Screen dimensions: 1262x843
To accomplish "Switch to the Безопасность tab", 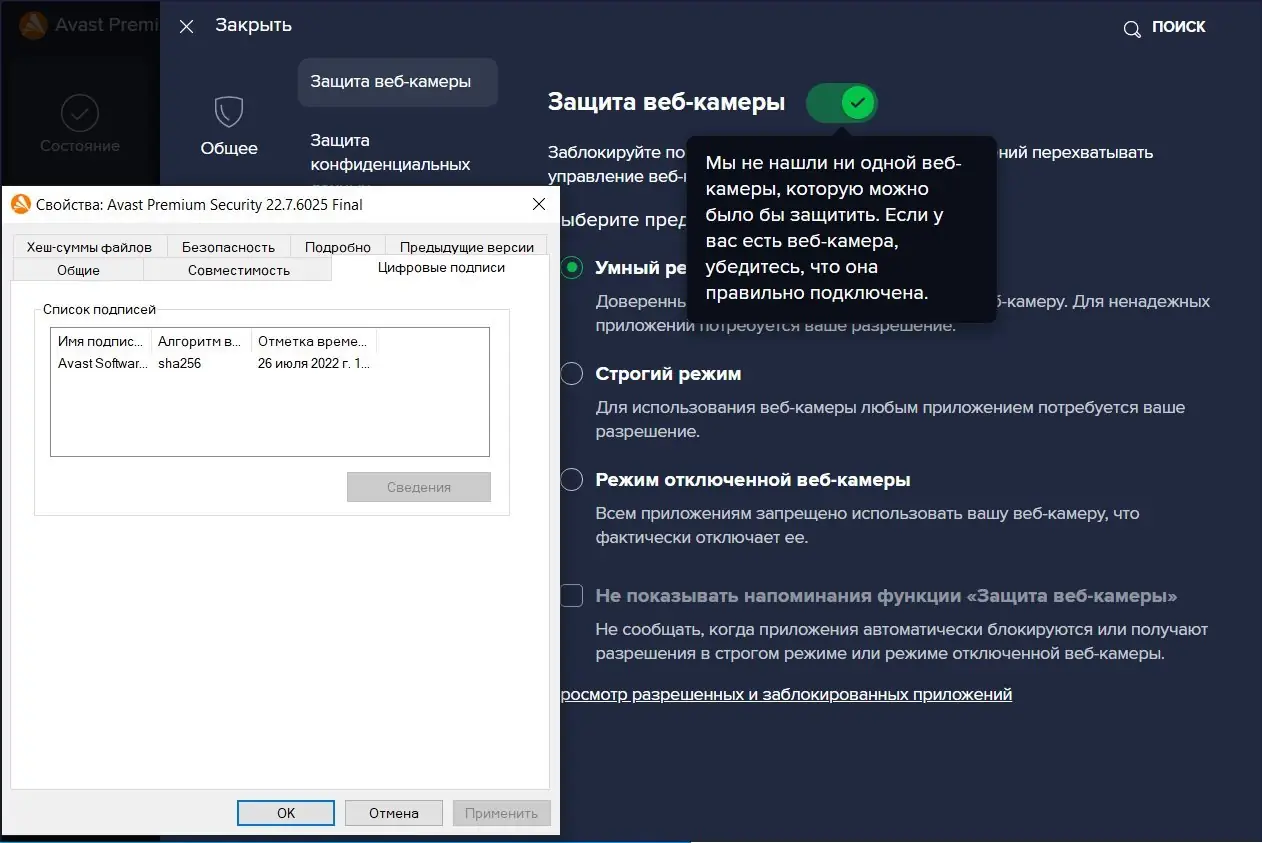I will click(228, 247).
